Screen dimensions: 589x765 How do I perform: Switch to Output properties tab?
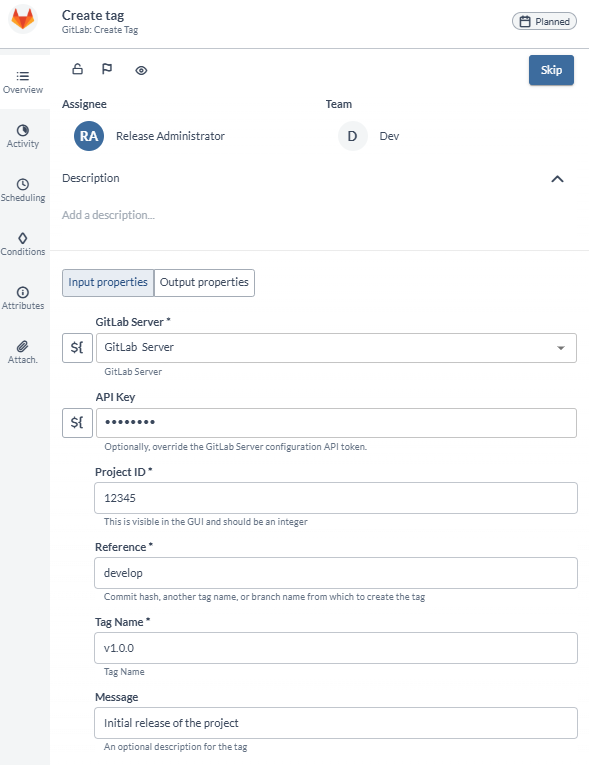204,282
